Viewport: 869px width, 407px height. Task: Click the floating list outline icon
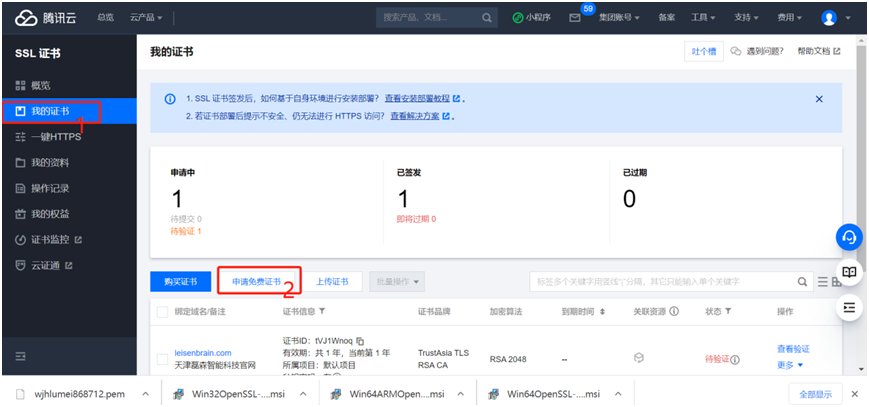point(849,307)
